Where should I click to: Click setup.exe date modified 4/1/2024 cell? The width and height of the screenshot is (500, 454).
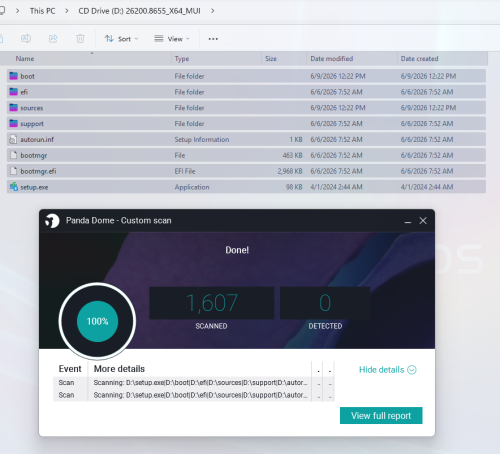[x=336, y=187]
